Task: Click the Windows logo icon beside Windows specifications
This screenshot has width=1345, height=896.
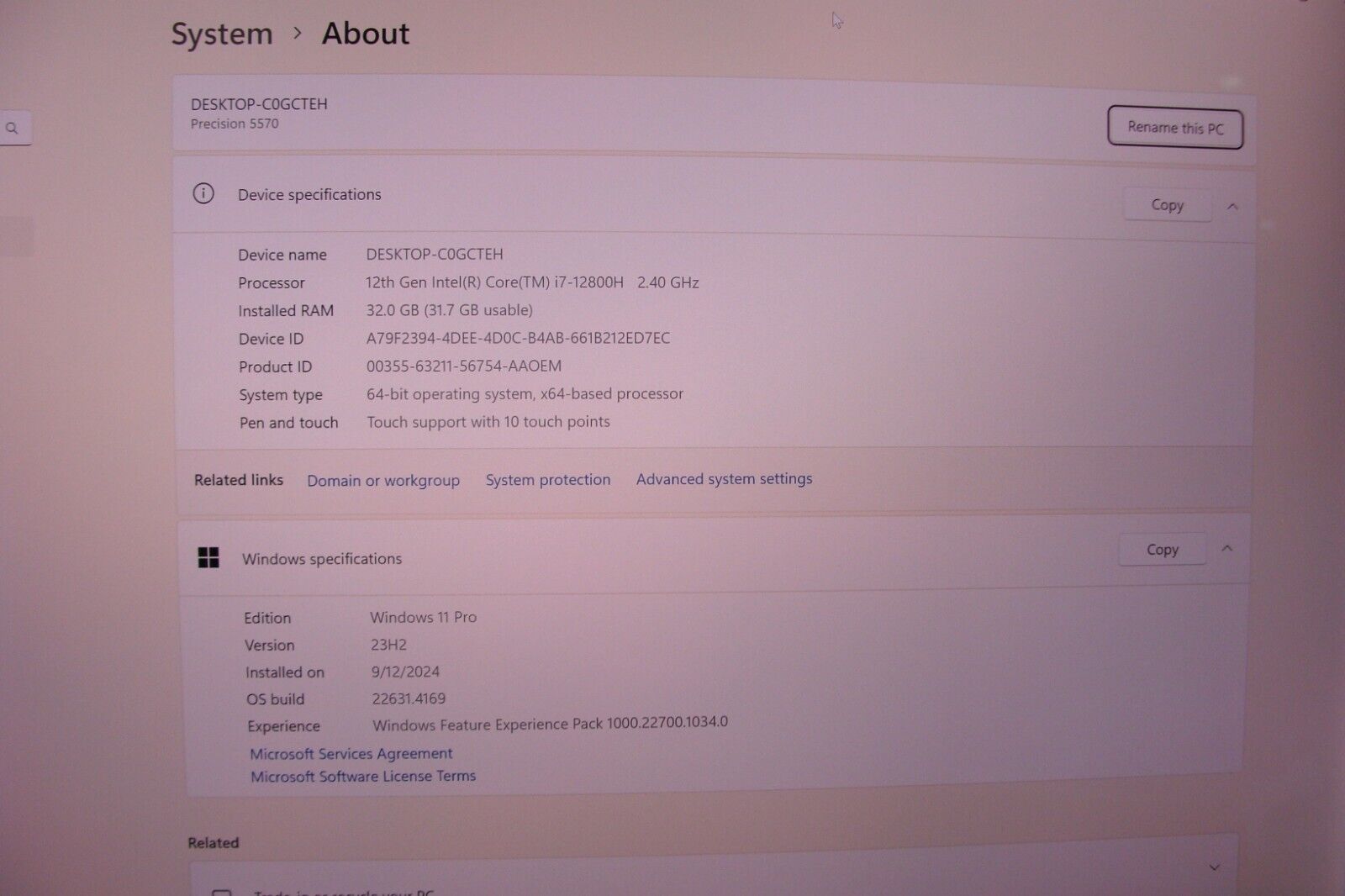Action: tap(208, 557)
